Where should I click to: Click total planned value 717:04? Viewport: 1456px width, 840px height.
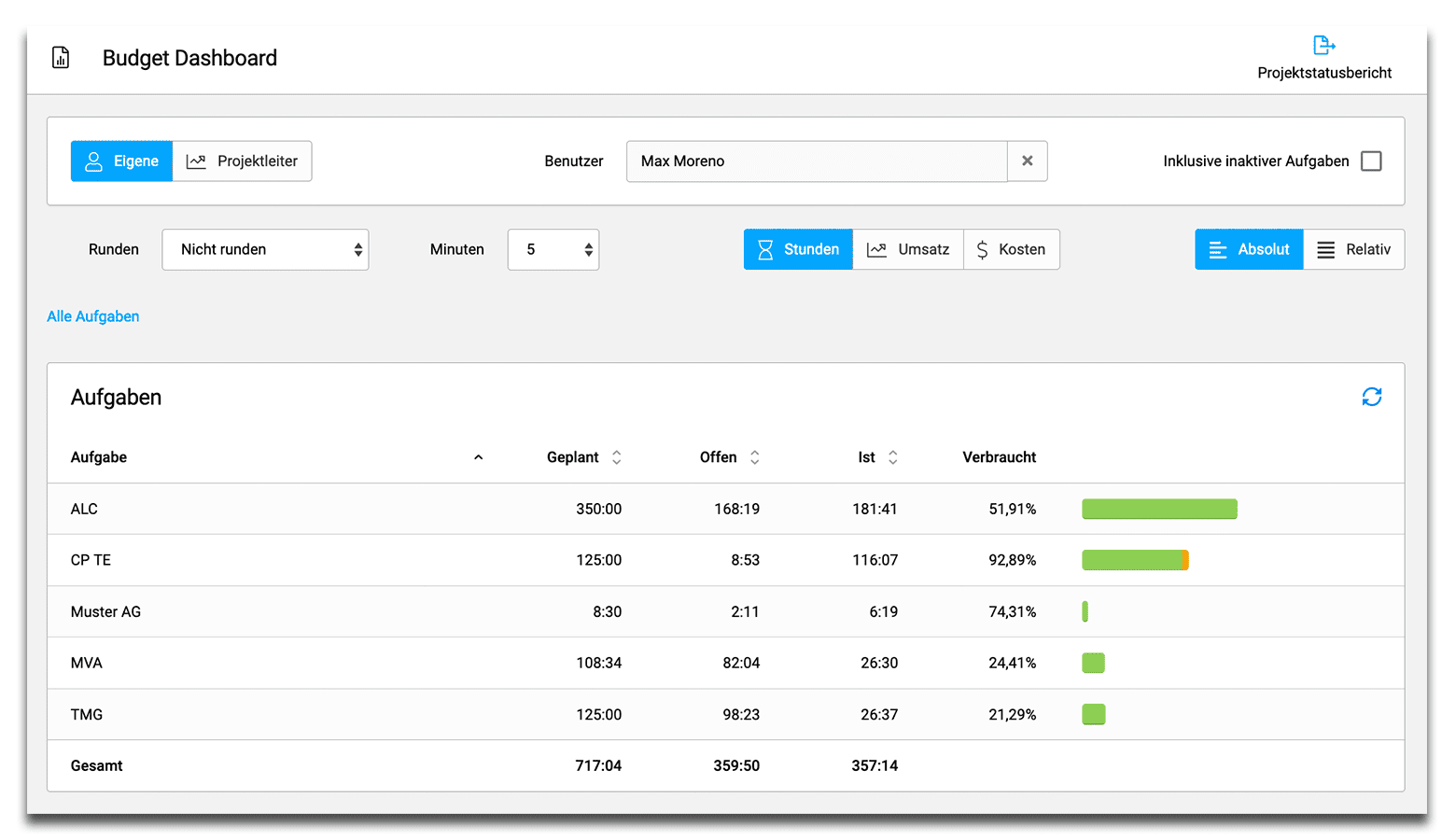point(598,765)
